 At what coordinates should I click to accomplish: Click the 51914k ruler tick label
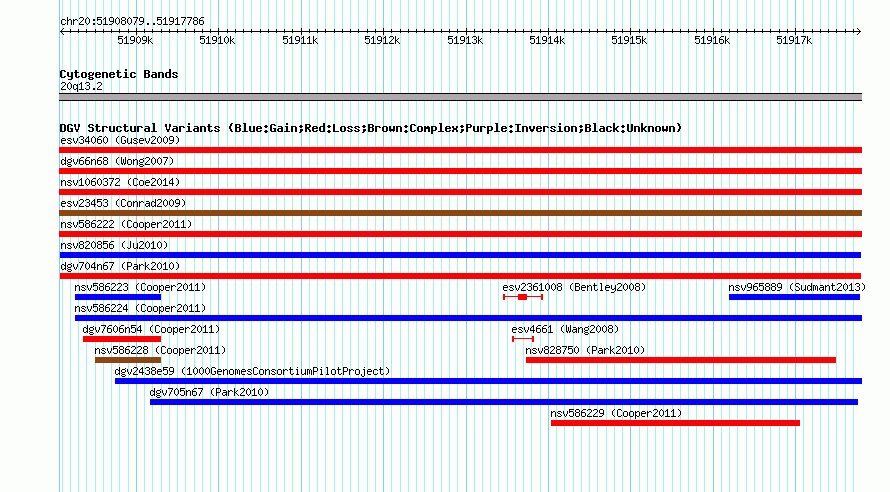tap(547, 40)
